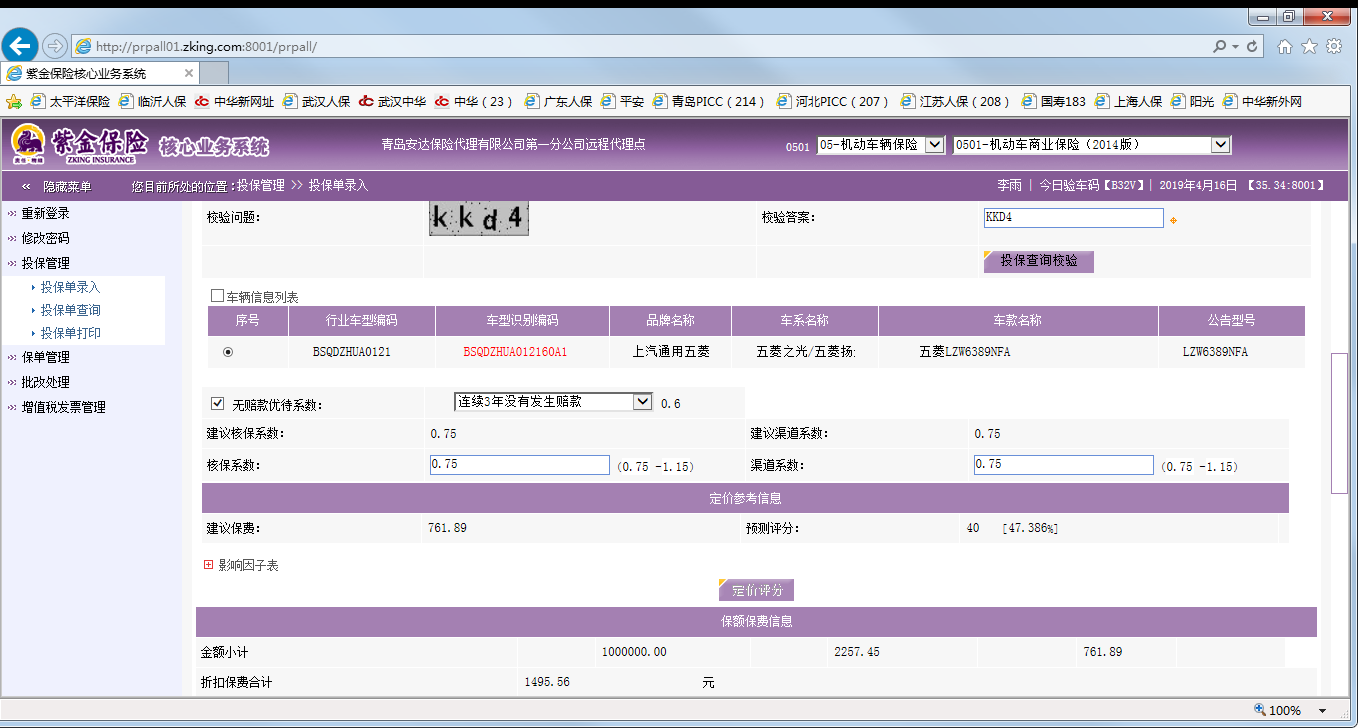1358x728 pixels.
Task: Toggle the 车辆信息列表 checkbox
Action: (x=217, y=296)
